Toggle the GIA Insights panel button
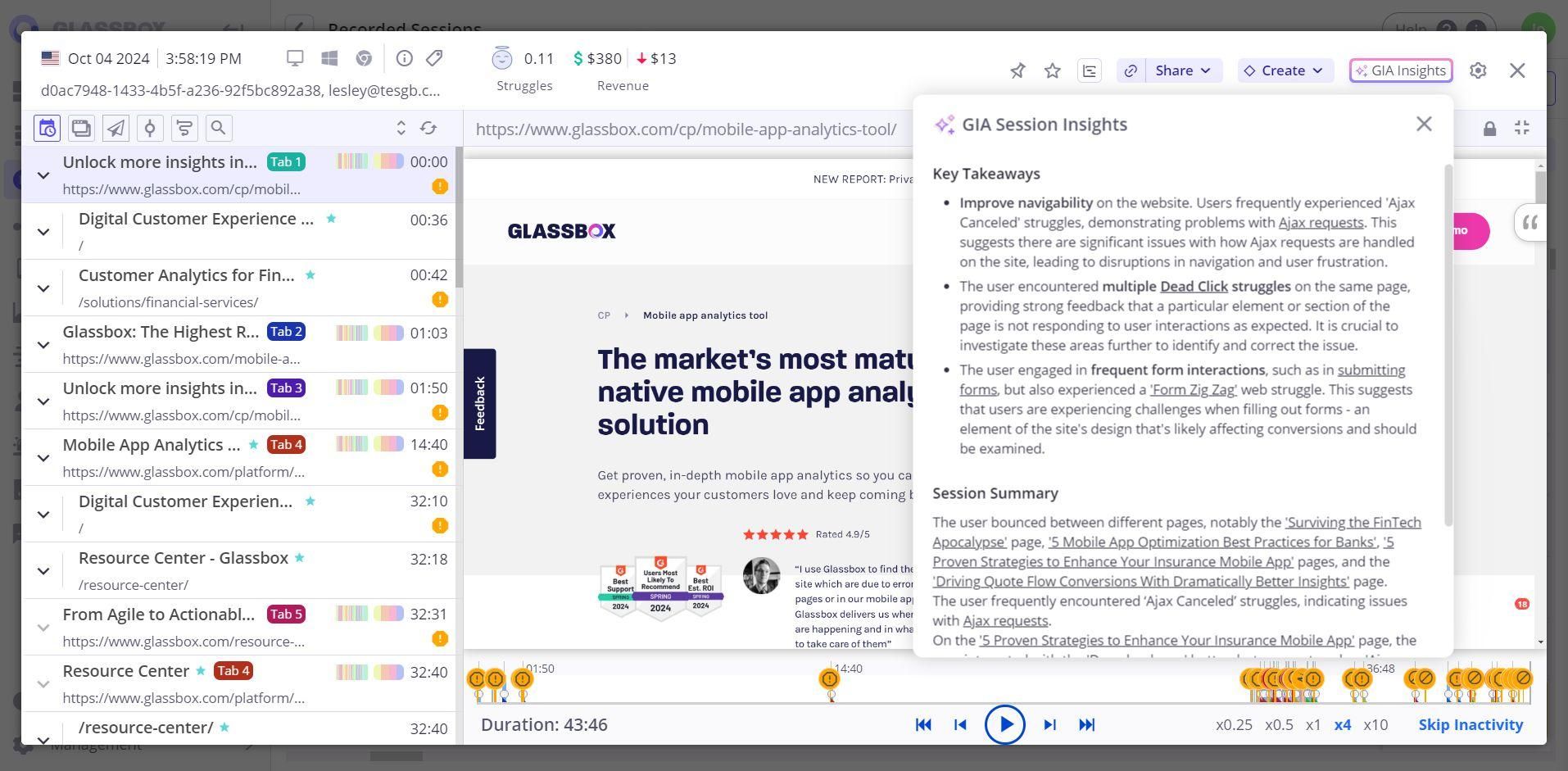 point(1401,70)
